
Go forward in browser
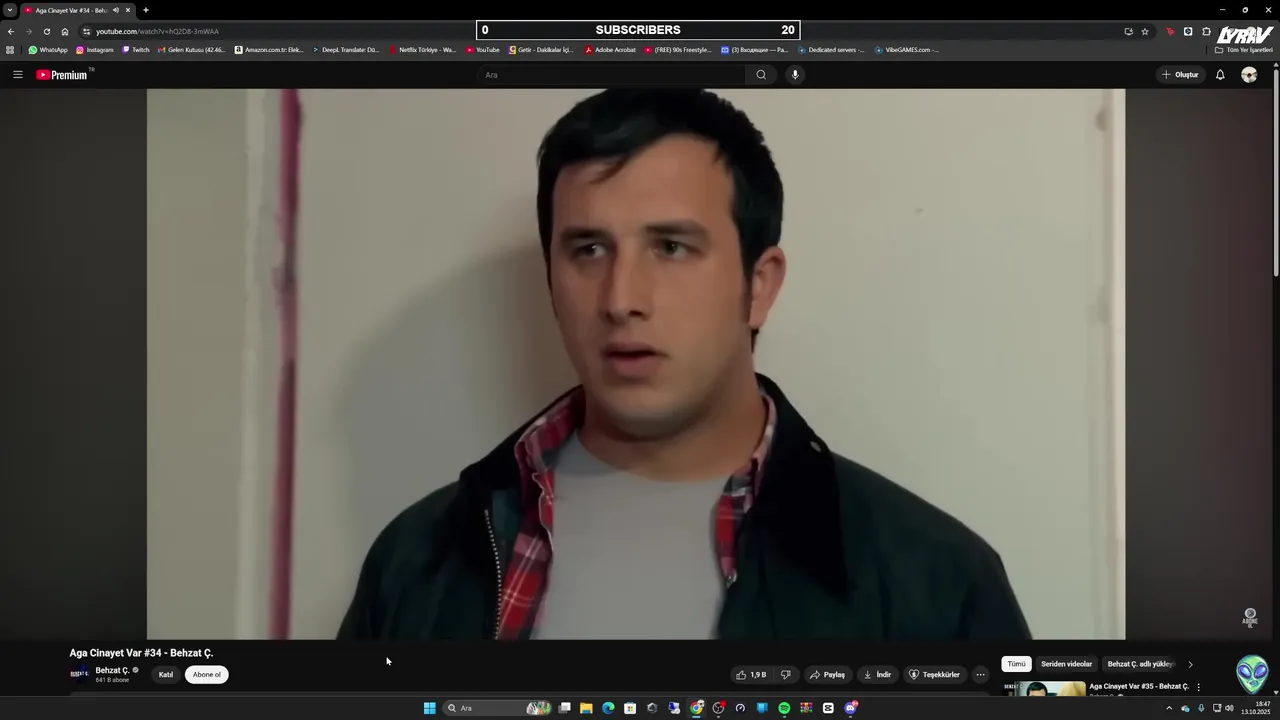28,31
